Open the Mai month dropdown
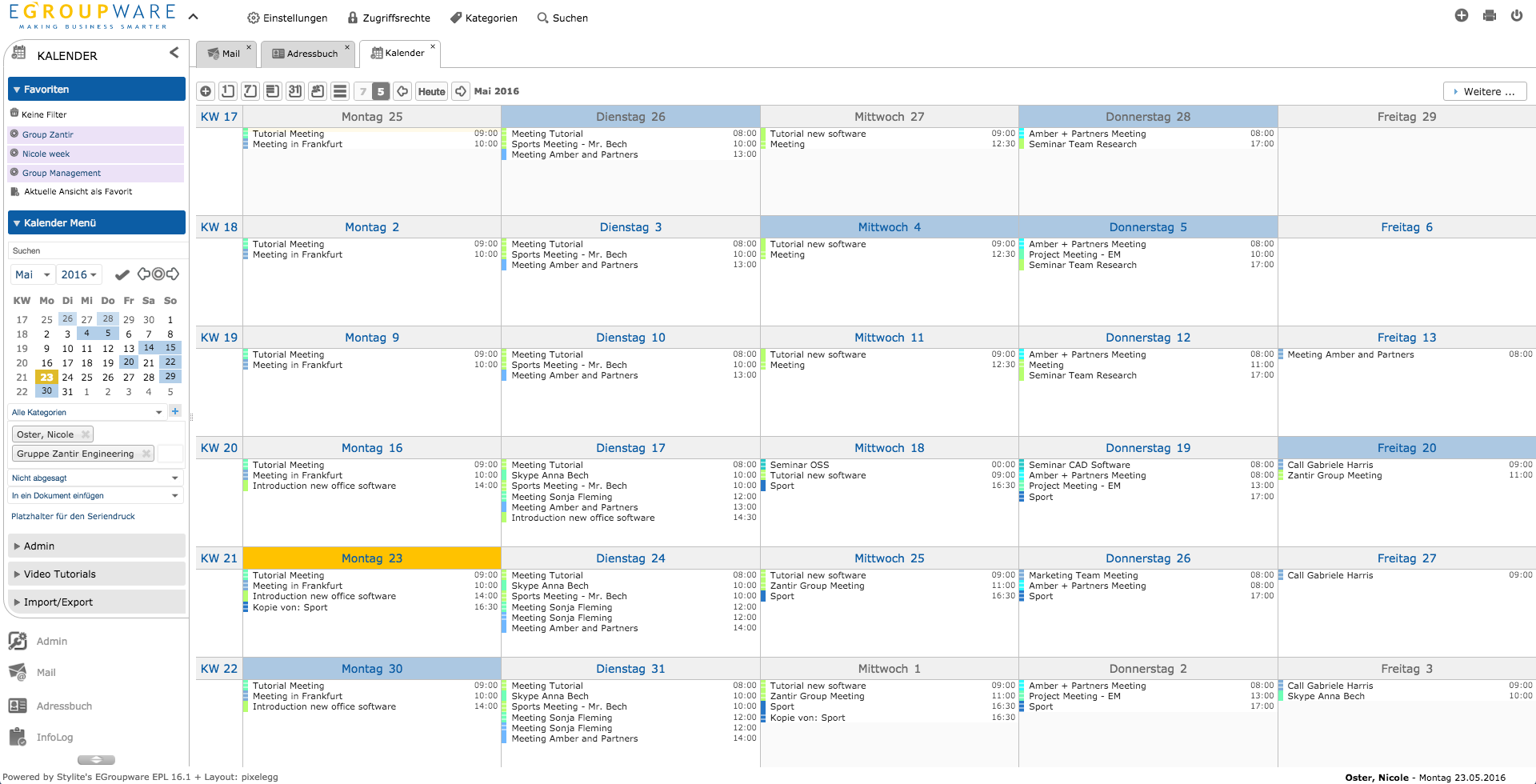 33,274
